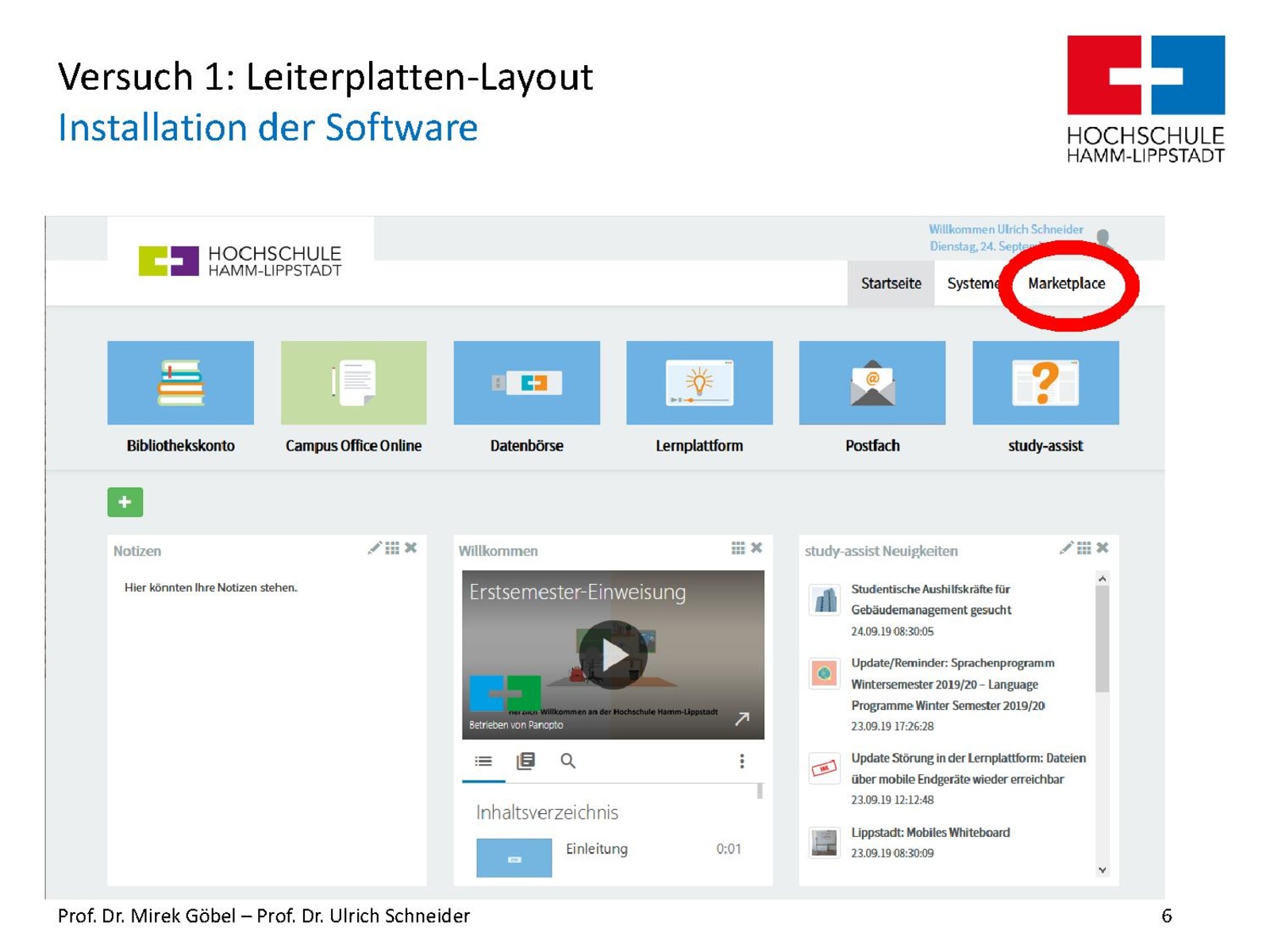Open the Lernplattform tile

coord(698,383)
